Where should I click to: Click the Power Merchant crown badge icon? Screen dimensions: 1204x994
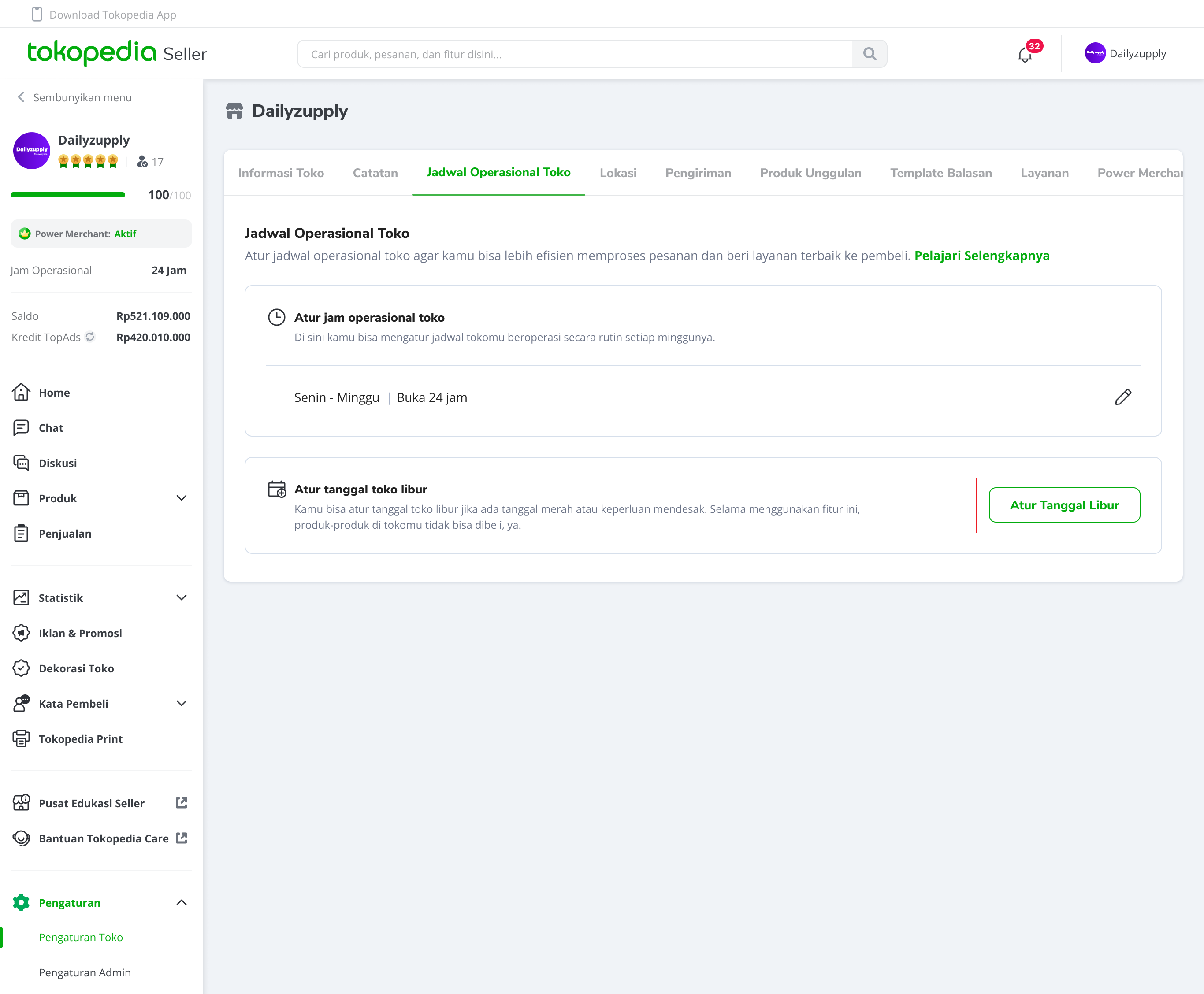[25, 234]
